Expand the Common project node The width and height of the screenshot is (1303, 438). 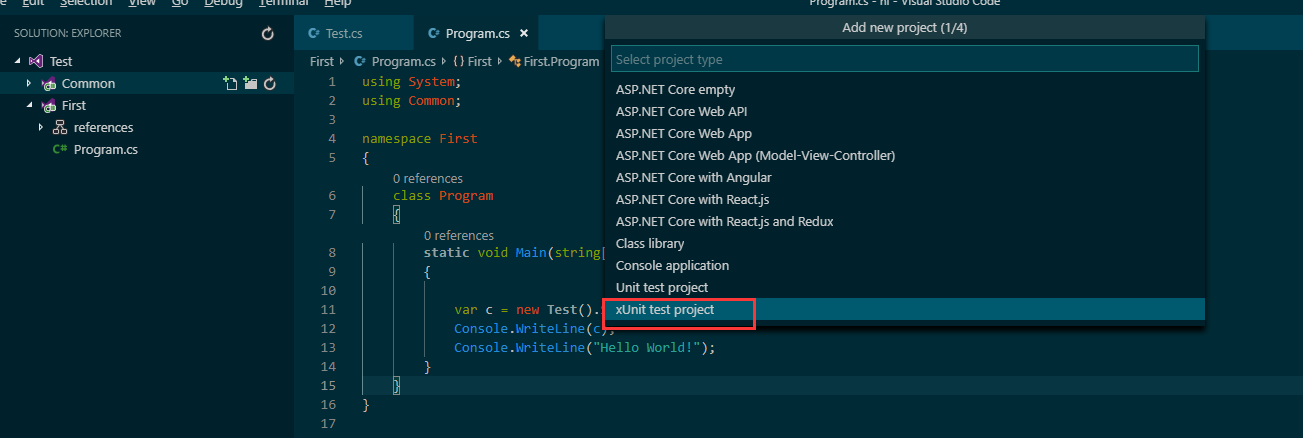pyautogui.click(x=29, y=84)
